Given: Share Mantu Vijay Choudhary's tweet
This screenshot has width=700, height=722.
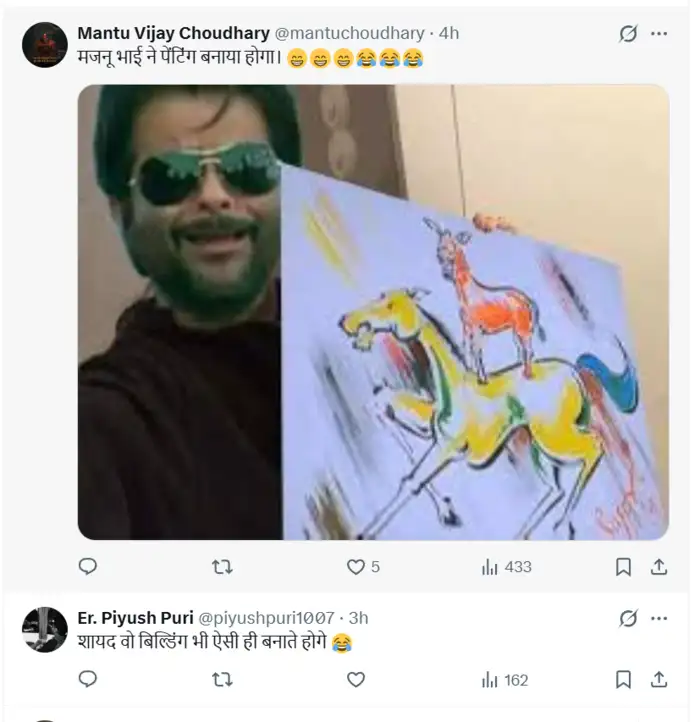Looking at the screenshot, I should click(659, 567).
